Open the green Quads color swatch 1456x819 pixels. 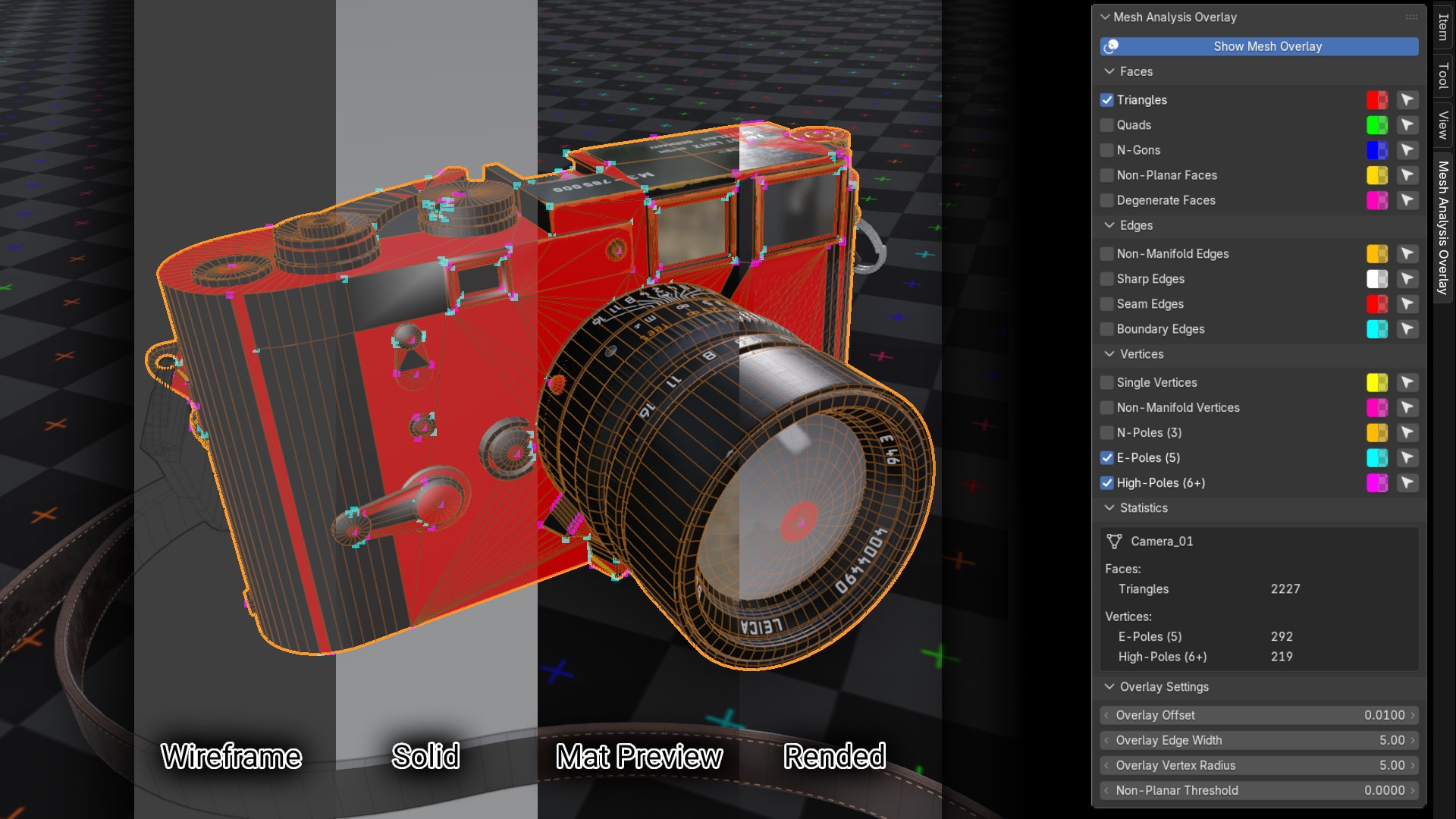tap(1376, 125)
